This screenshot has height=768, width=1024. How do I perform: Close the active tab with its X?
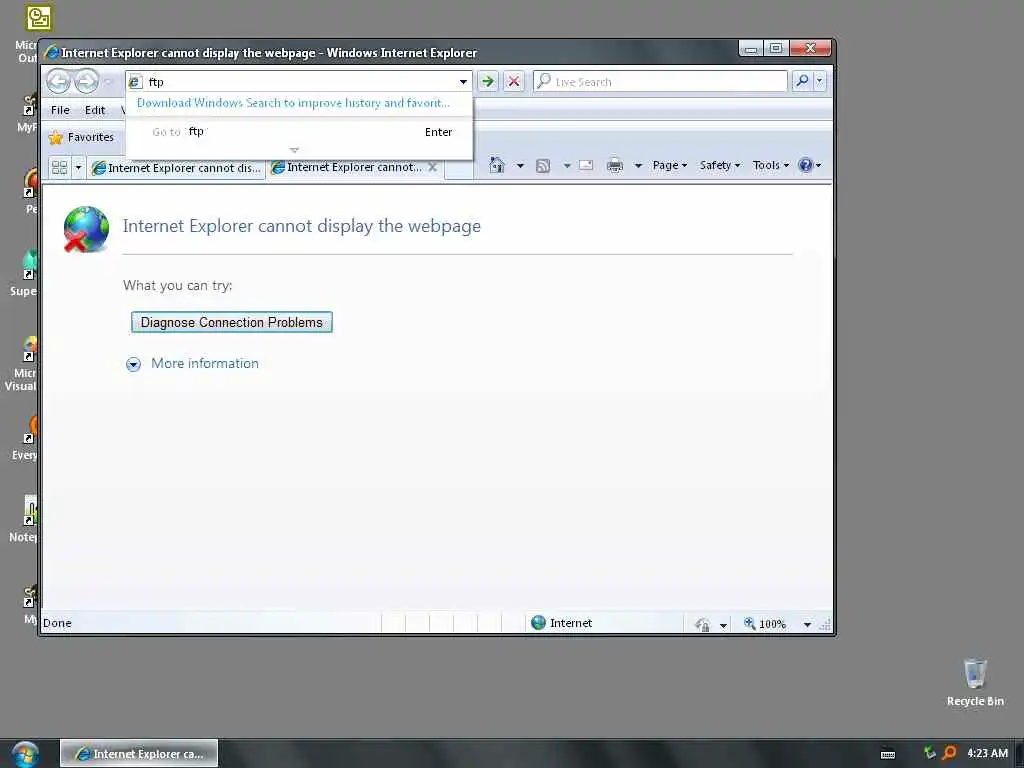click(432, 167)
